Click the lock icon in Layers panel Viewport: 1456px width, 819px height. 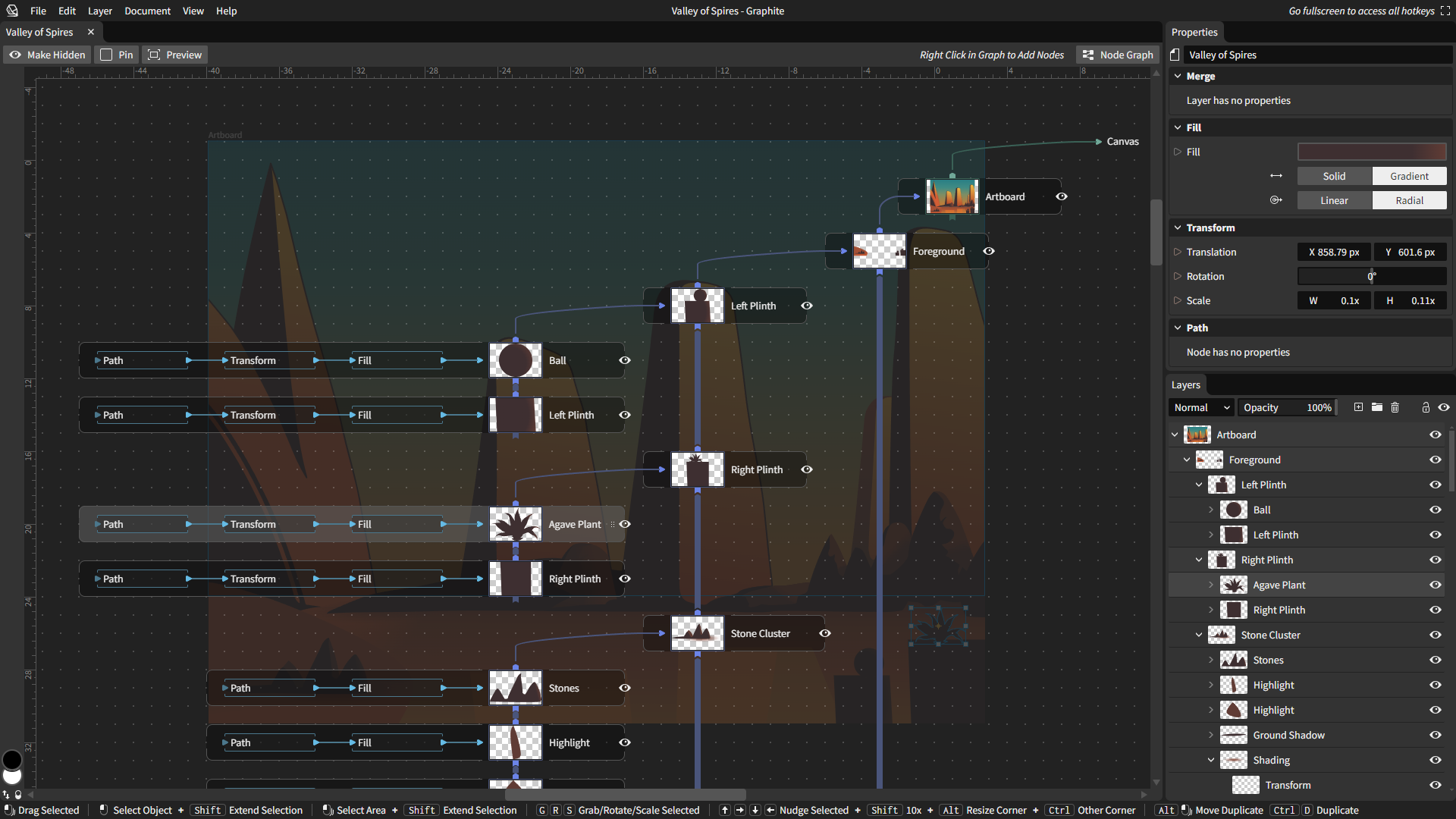(x=1426, y=407)
